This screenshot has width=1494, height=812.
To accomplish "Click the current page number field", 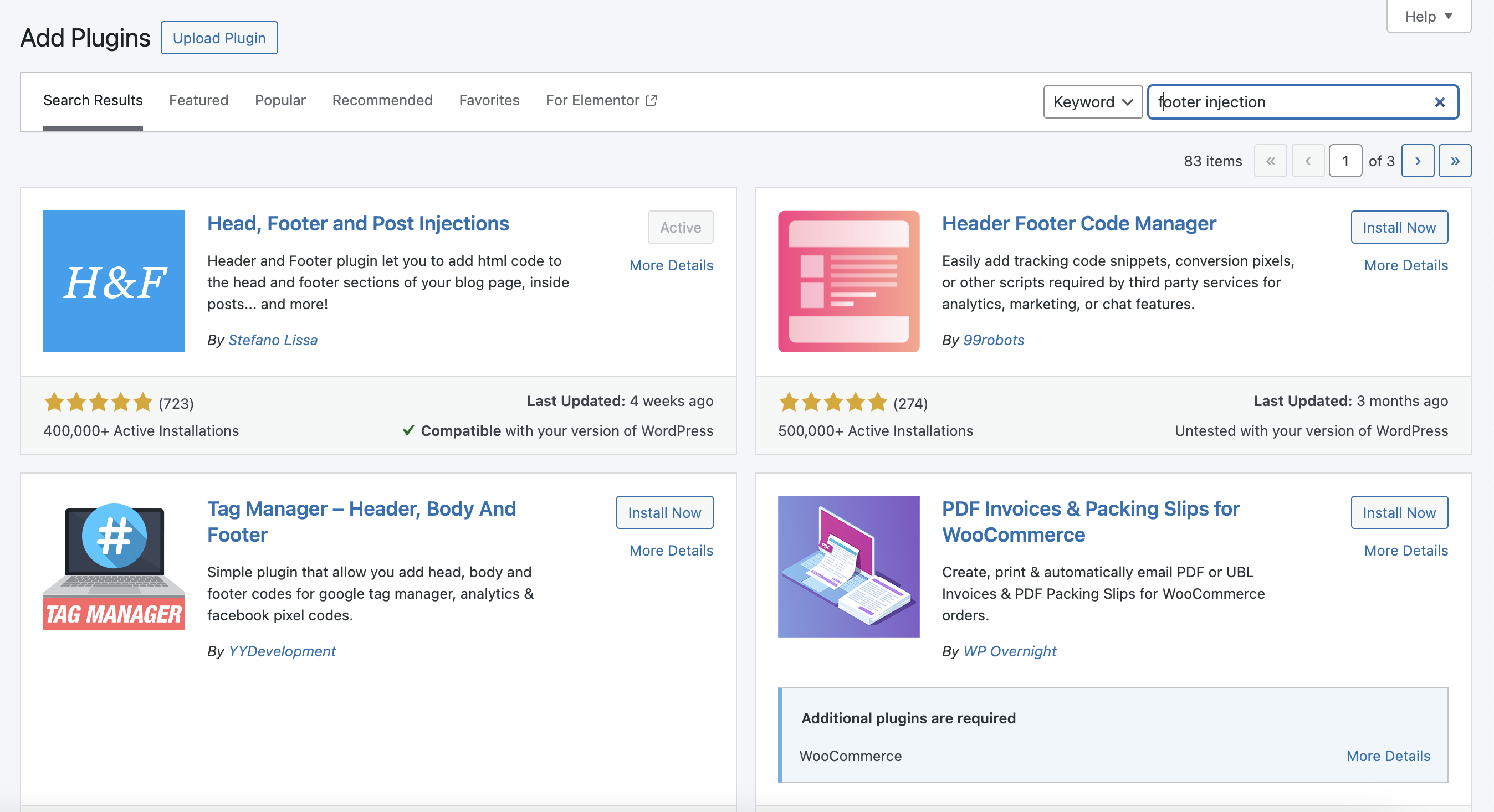I will (1345, 161).
